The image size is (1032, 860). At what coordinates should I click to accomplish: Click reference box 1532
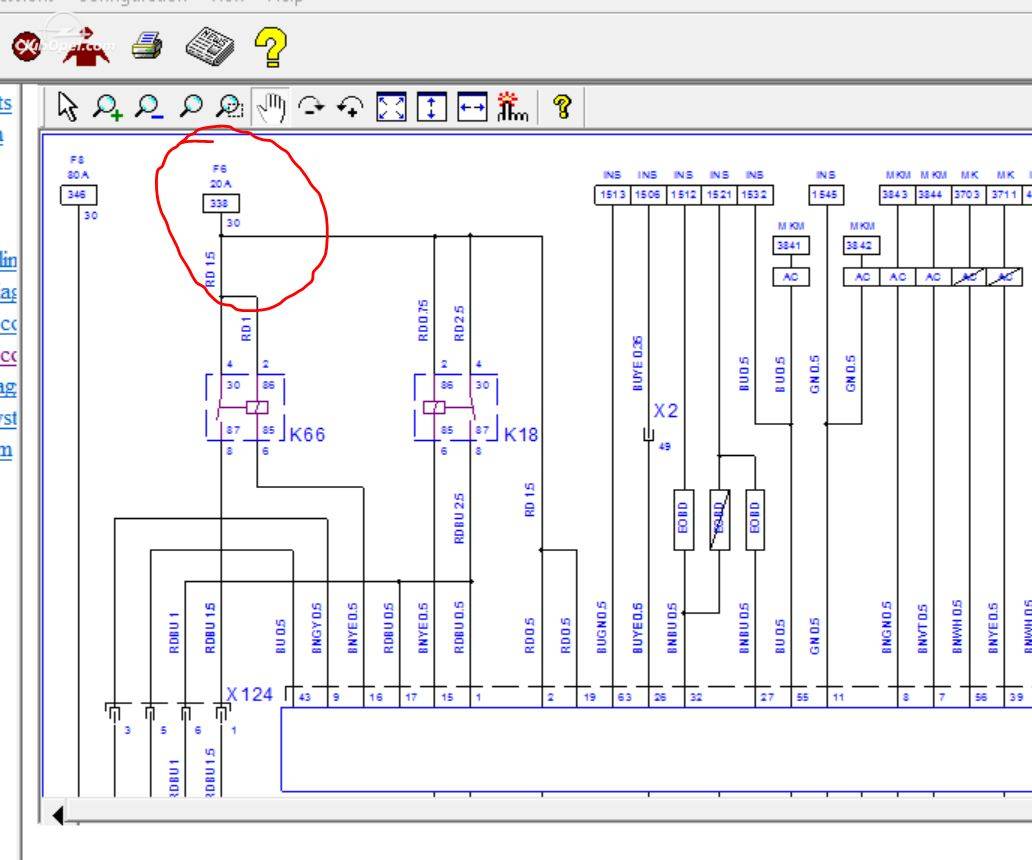755,195
